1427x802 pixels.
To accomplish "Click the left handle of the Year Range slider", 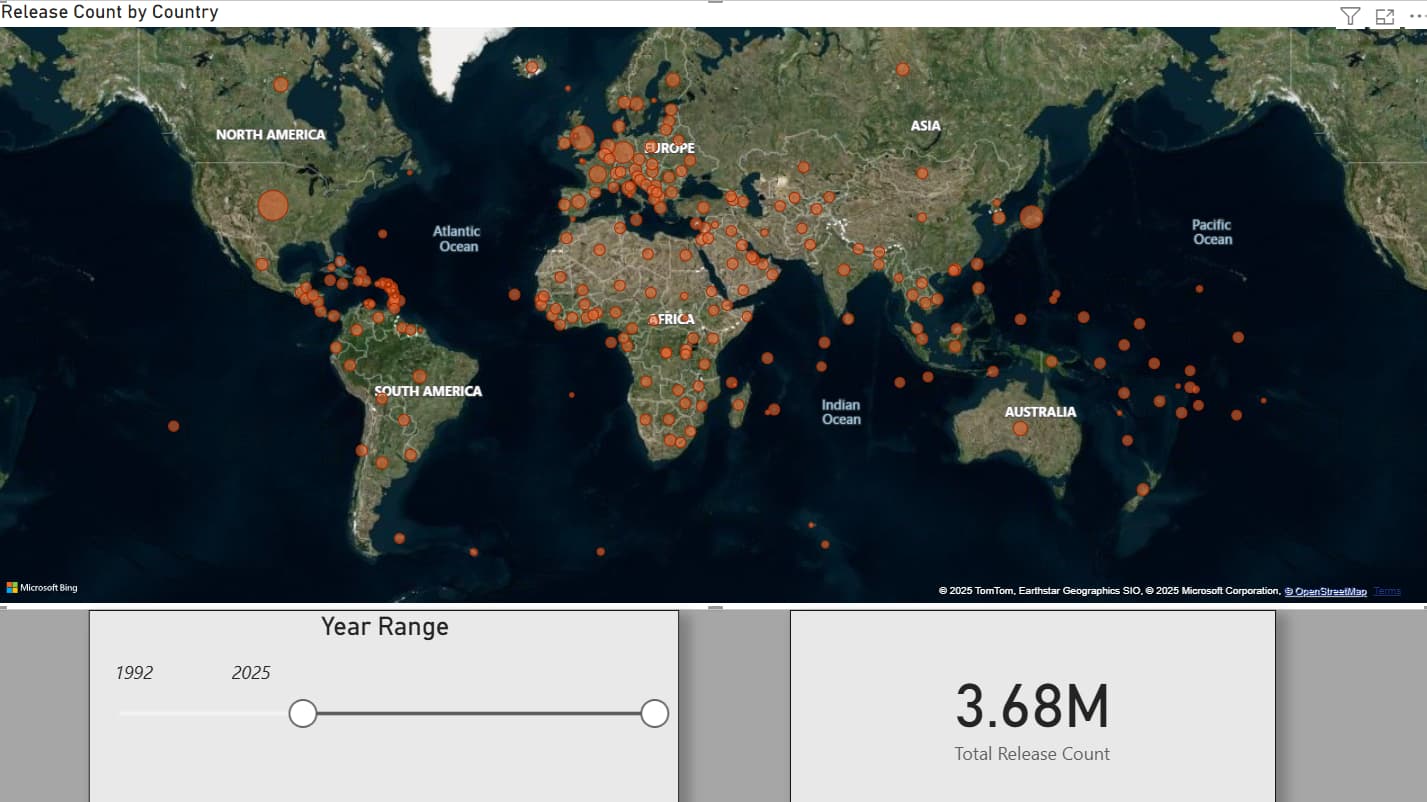I will 303,713.
